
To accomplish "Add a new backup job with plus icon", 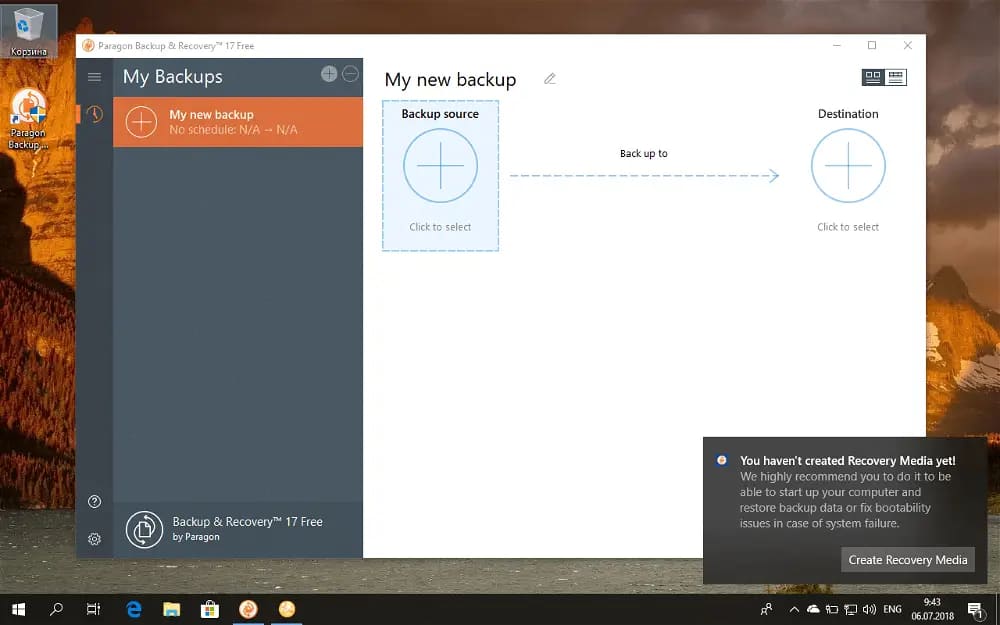I will coord(329,74).
